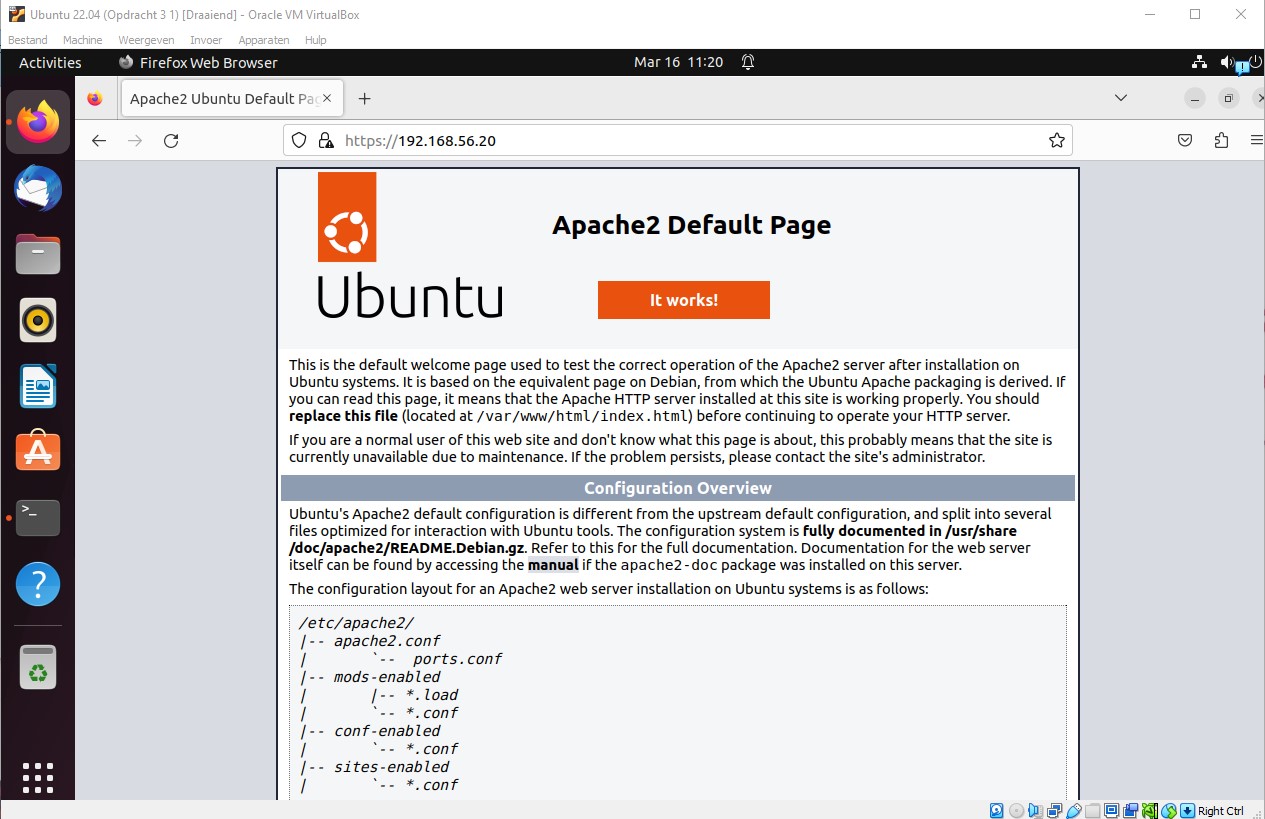Image resolution: width=1265 pixels, height=819 pixels.
Task: Open the Invoer menu in VirtualBox
Action: [x=206, y=40]
